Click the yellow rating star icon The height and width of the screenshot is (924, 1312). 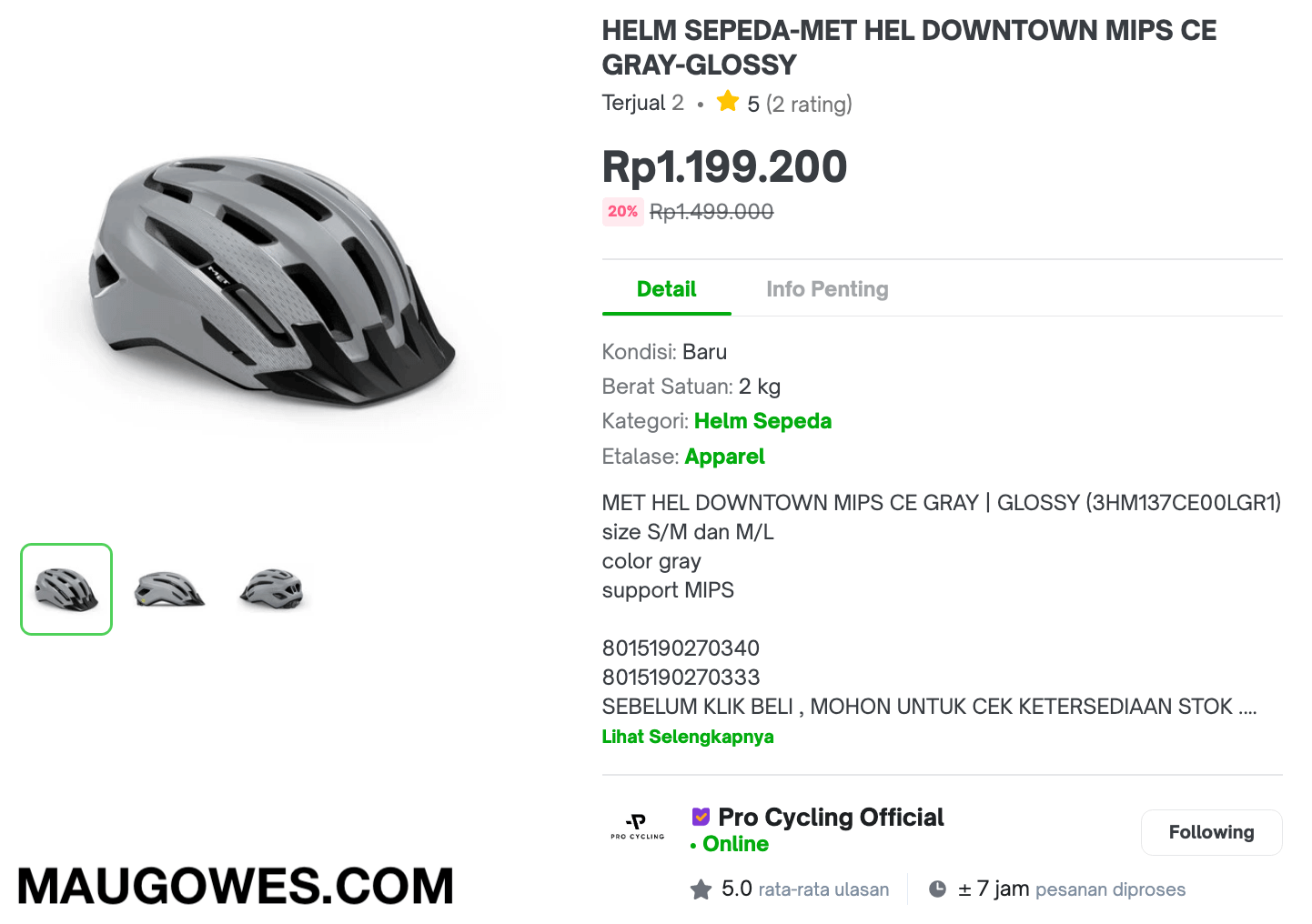pyautogui.click(x=728, y=101)
